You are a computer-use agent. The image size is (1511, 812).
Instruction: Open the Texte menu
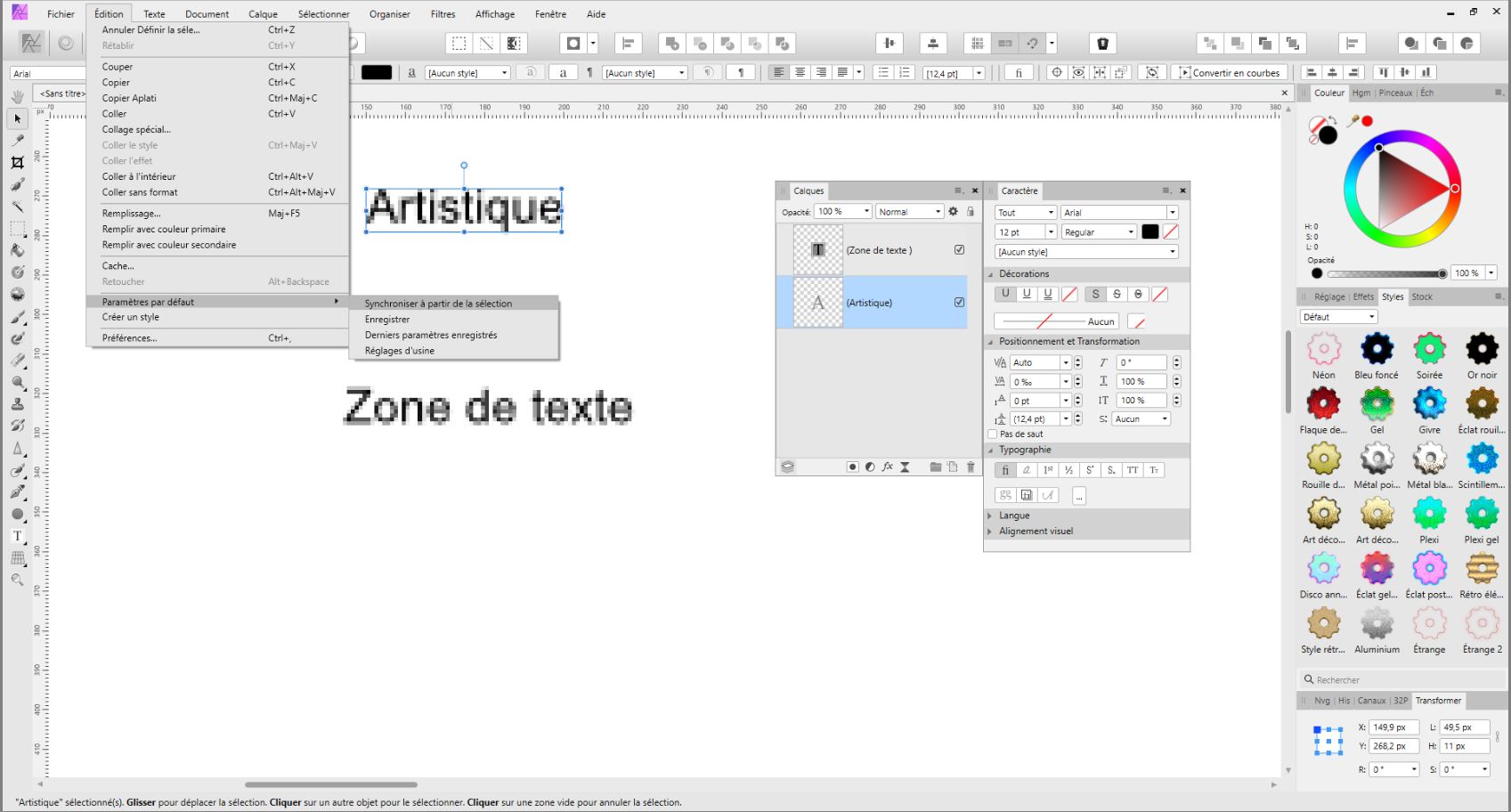154,13
